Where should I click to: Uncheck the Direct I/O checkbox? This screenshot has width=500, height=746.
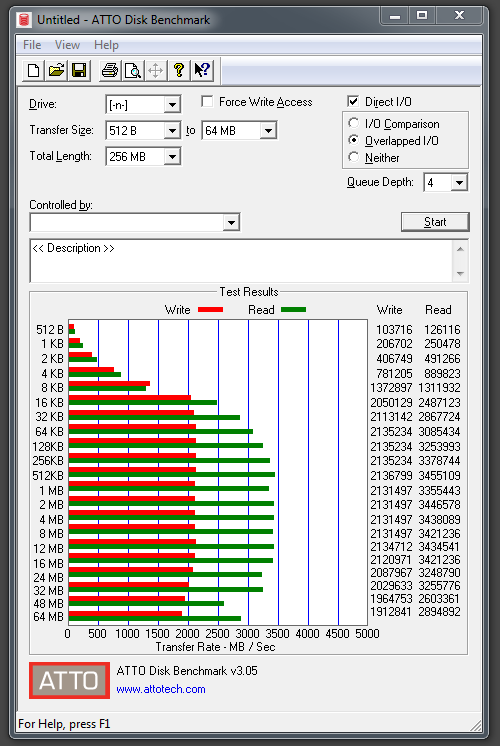[x=353, y=101]
